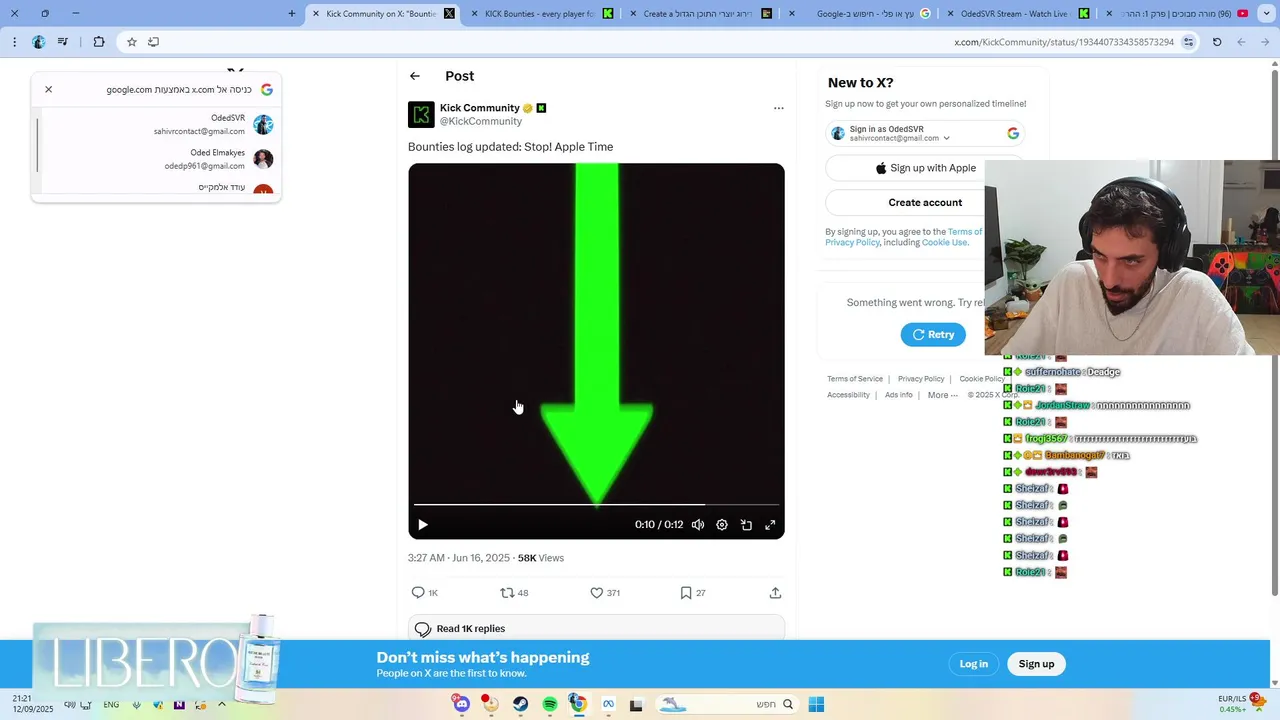Share the post via share icon
Viewport: 1280px width, 720px height.
tap(775, 593)
